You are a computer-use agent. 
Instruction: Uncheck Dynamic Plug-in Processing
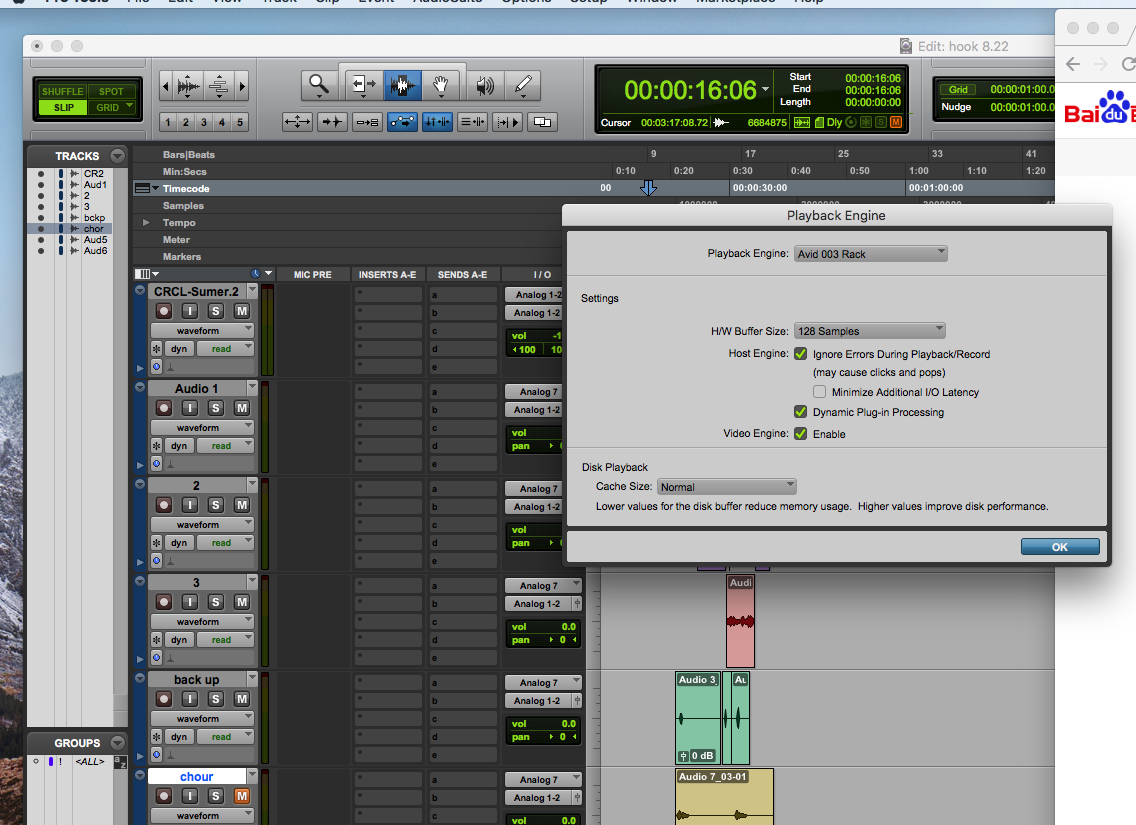tap(801, 411)
